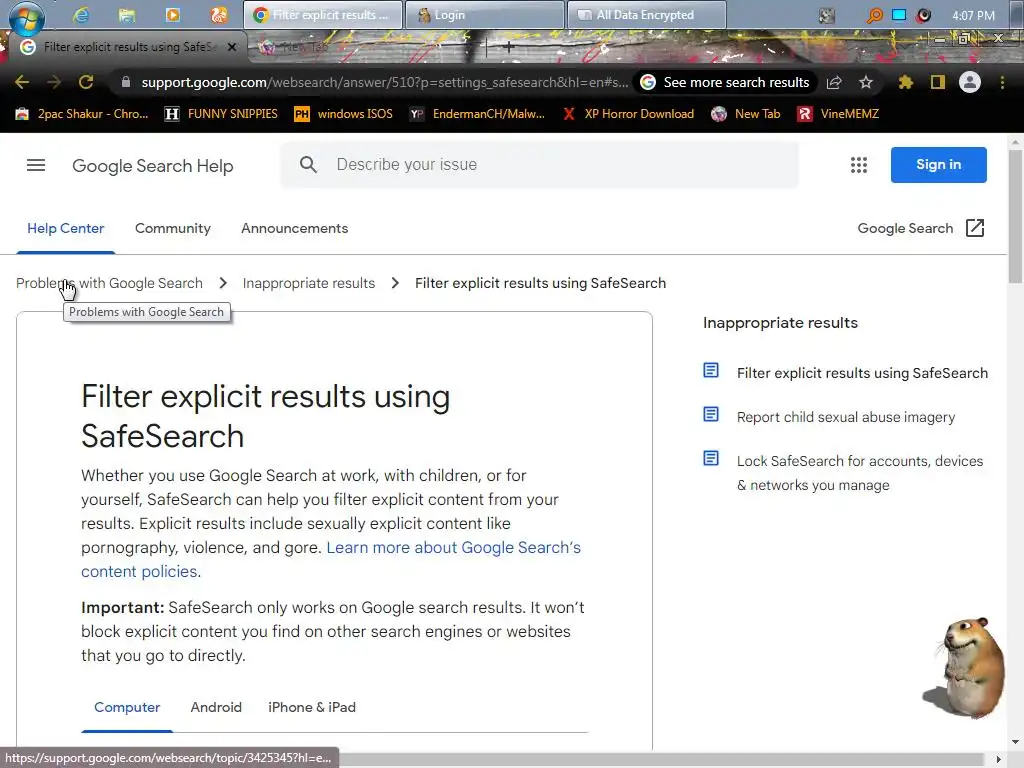Open Problems with Google Search breadcrumb
This screenshot has height=768, width=1024.
pyautogui.click(x=109, y=283)
